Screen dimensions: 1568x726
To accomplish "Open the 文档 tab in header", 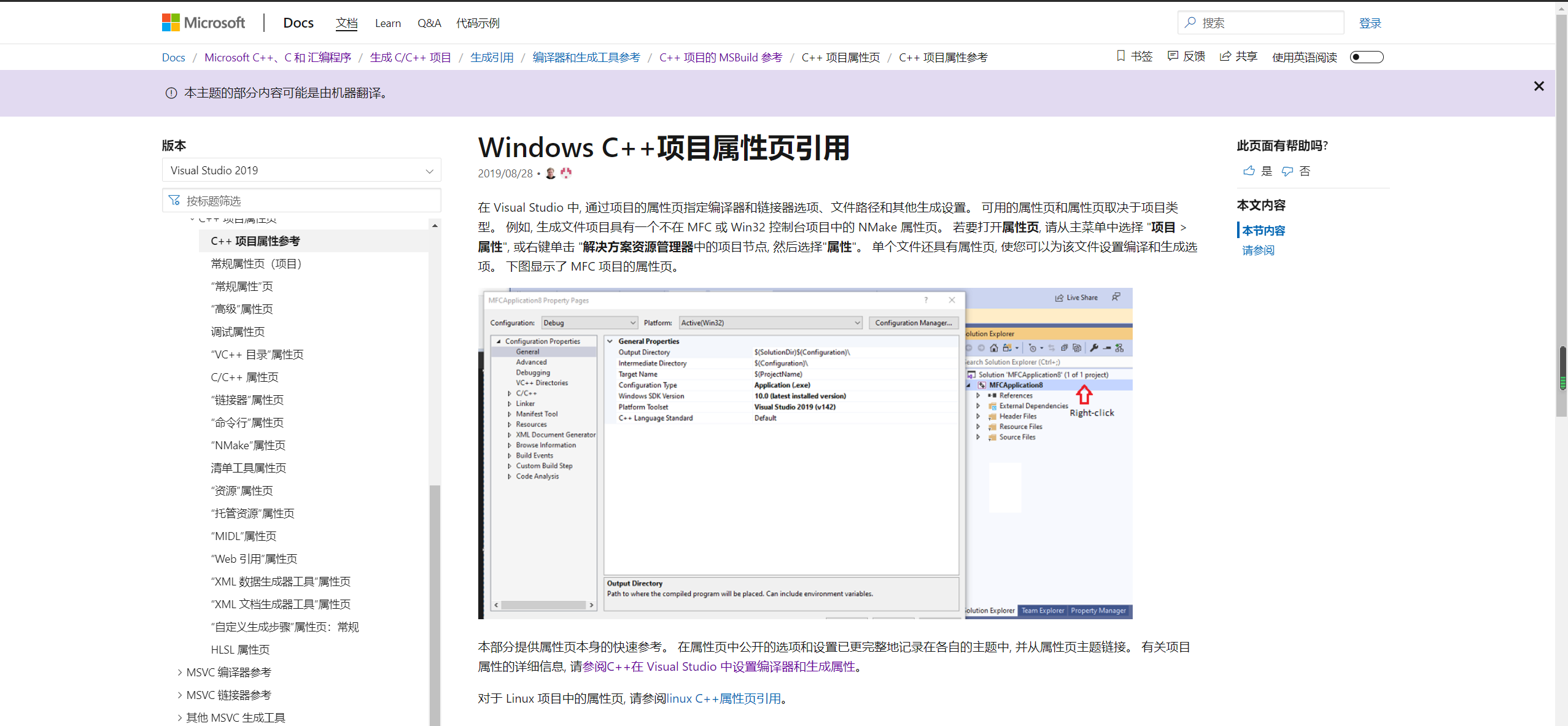I will [x=346, y=23].
